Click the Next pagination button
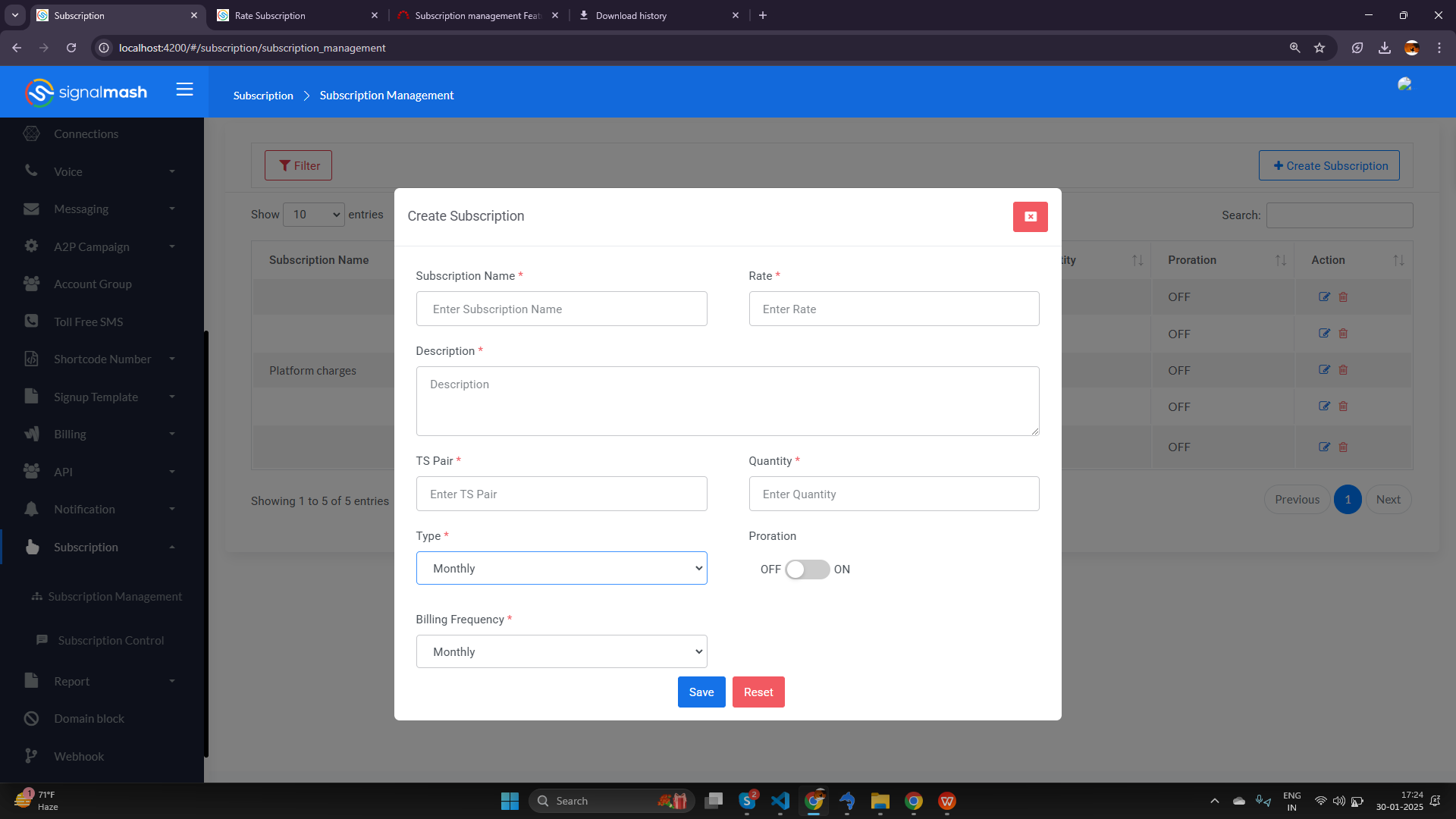Screen dimensions: 1456x819 [1389, 499]
